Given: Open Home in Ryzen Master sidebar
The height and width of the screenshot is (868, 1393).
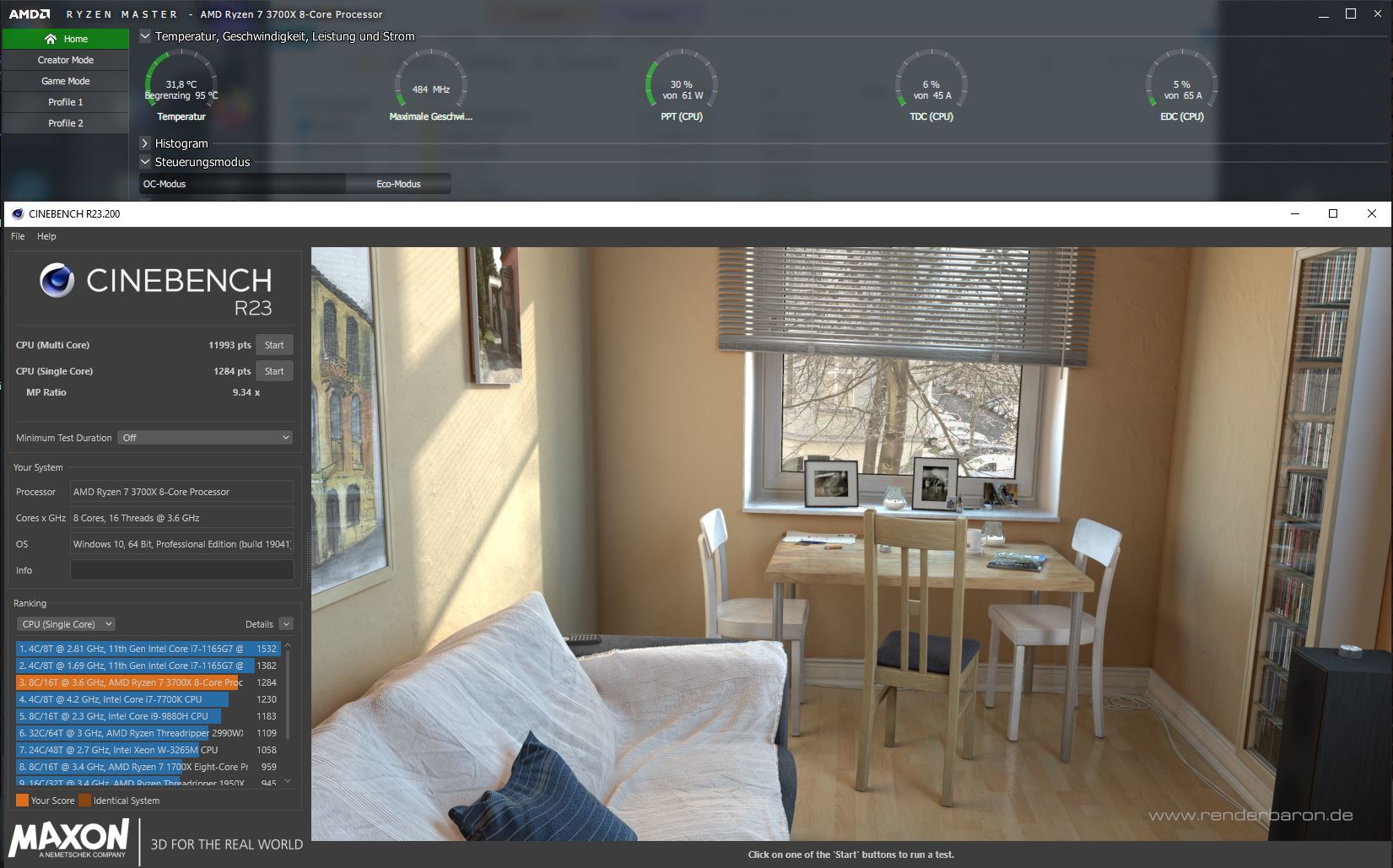Looking at the screenshot, I should [65, 39].
